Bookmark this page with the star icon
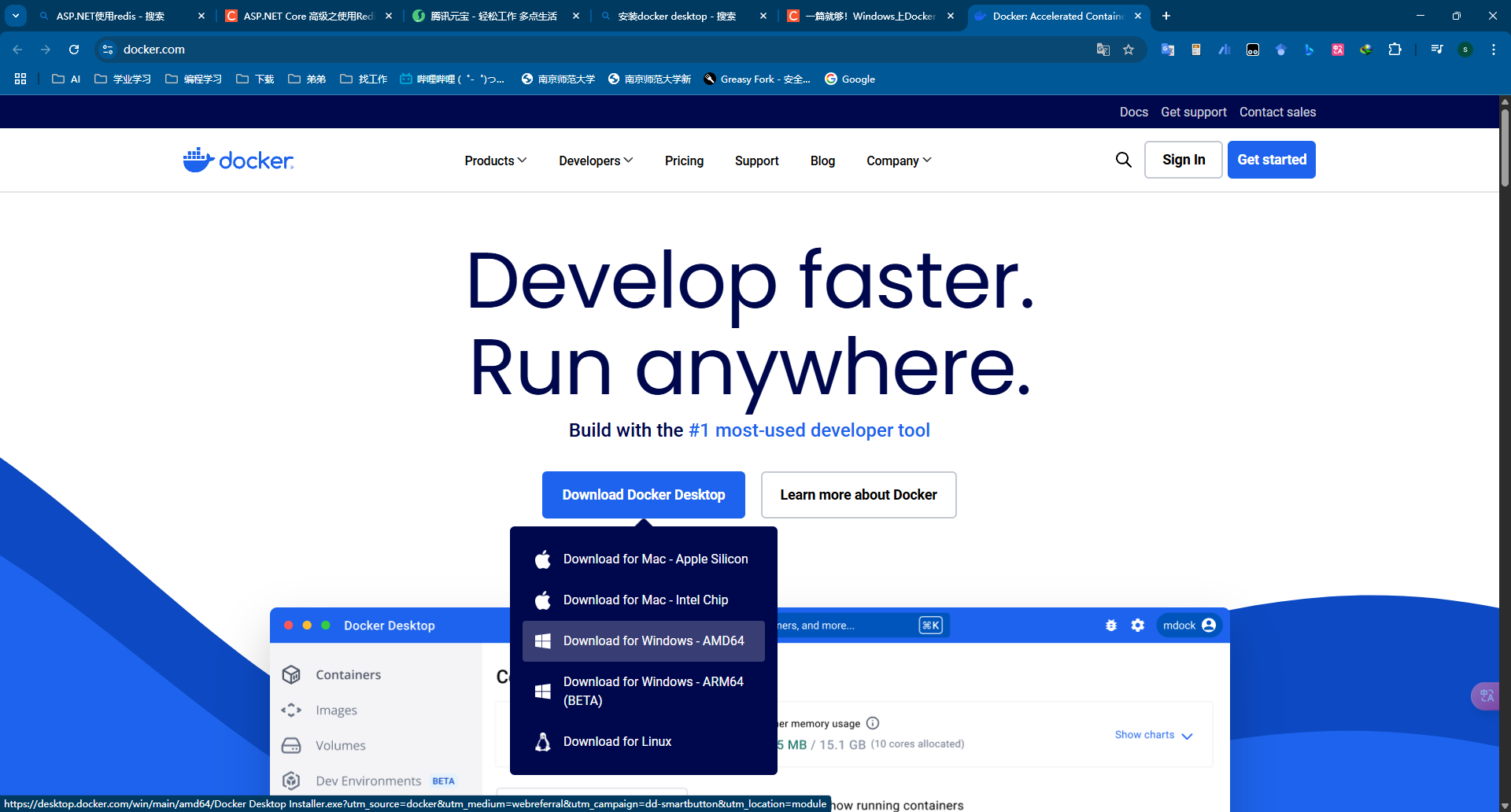 point(1129,50)
